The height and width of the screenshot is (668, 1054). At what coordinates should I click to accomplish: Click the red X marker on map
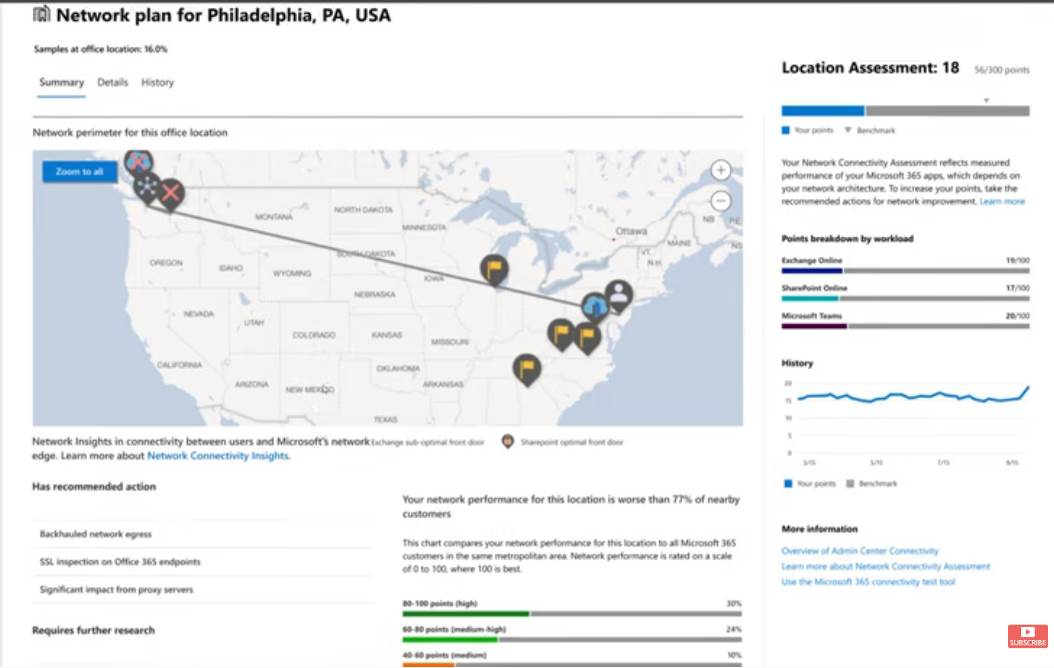(171, 194)
